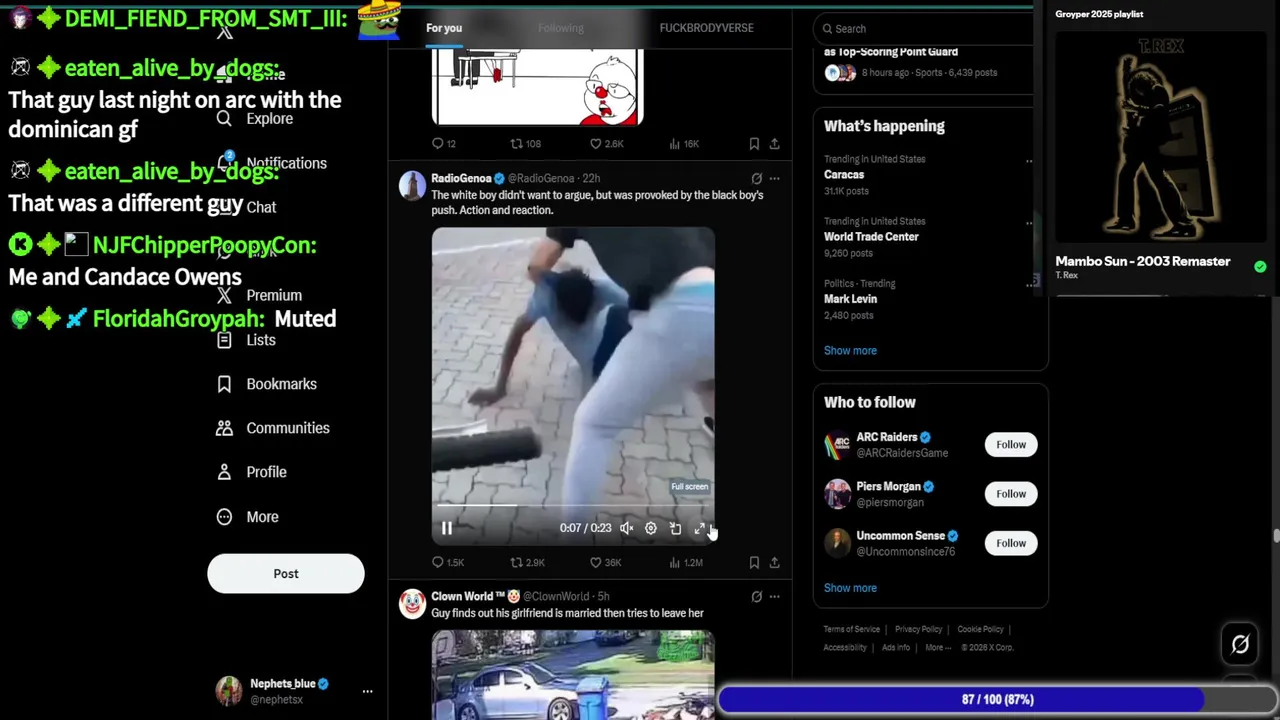Open the Grok floating button
Viewport: 1280px width, 720px height.
pos(1240,645)
